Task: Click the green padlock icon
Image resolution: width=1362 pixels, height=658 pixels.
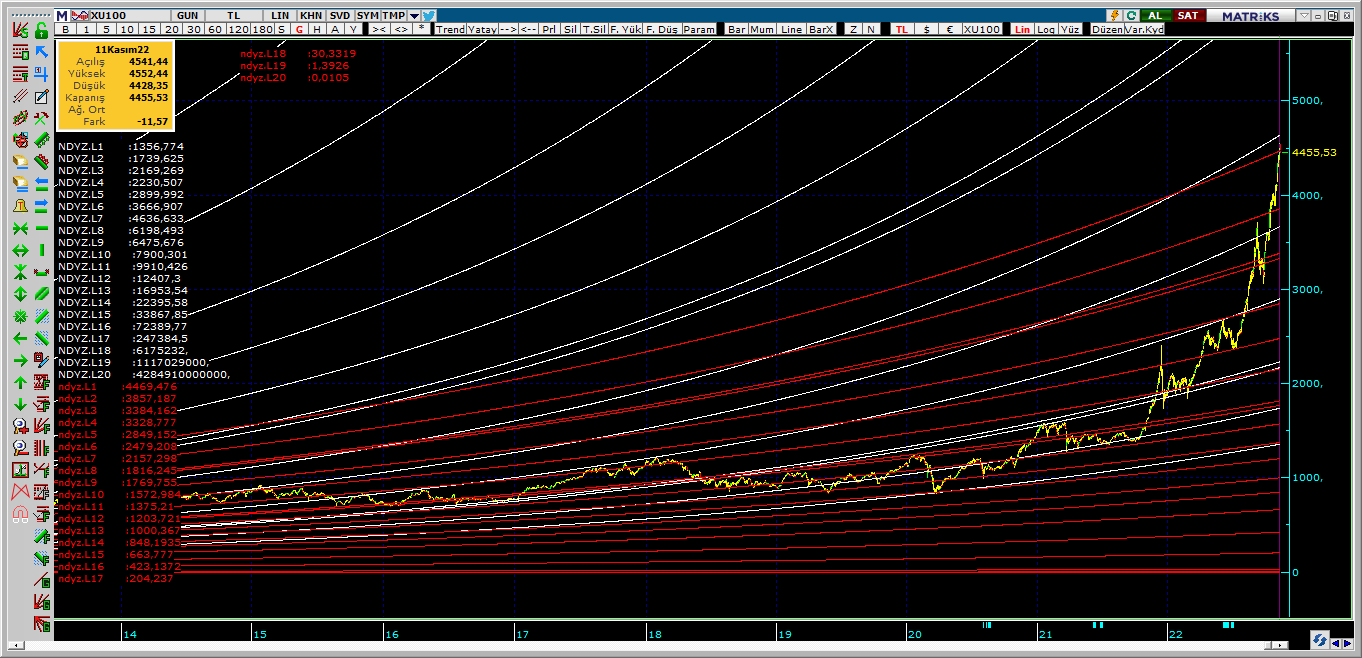Action: [x=41, y=30]
